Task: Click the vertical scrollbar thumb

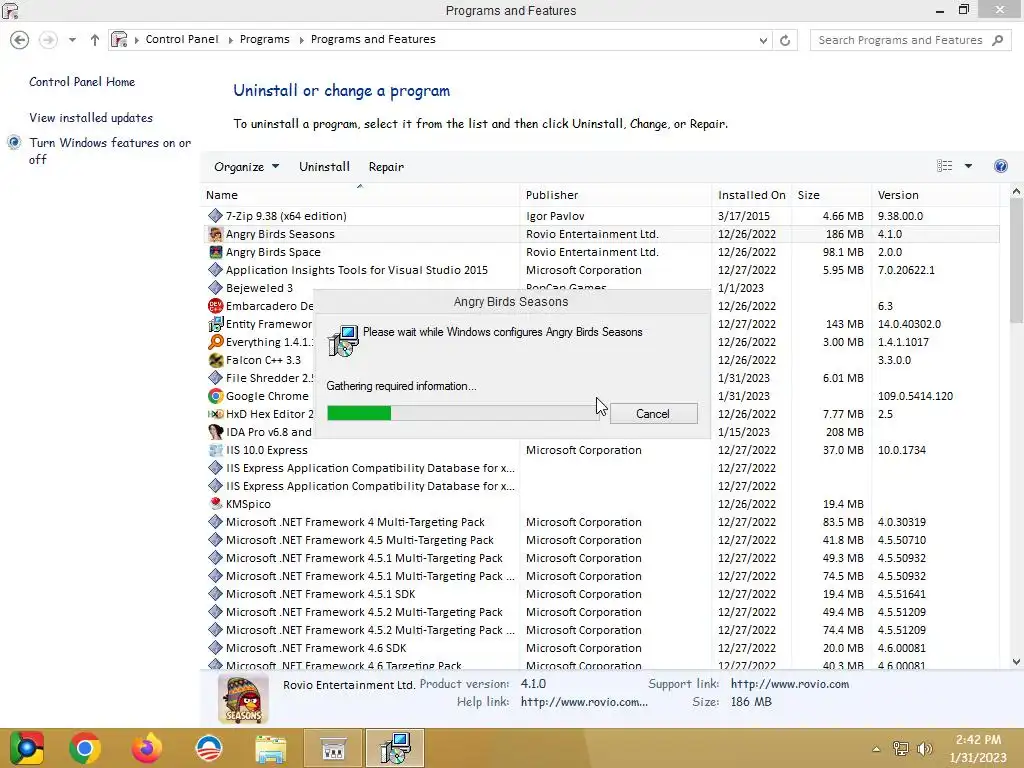Action: coord(1016,260)
